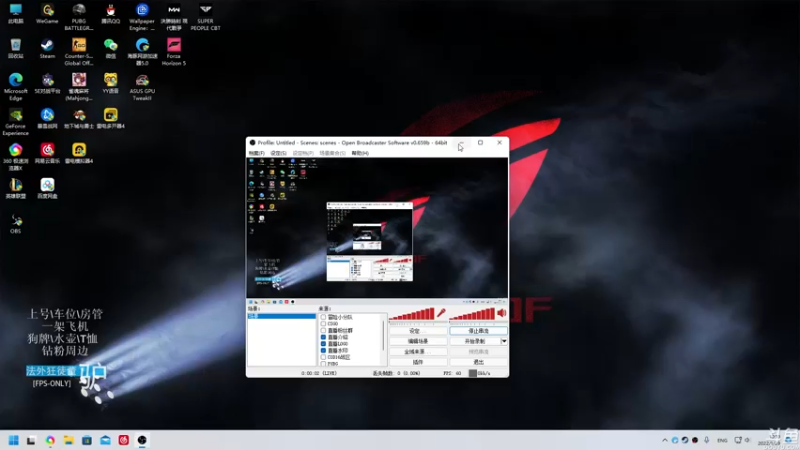Open the PUBG BATTLEGROUNDS desktop shortcut
The image size is (800, 450).
pyautogui.click(x=79, y=17)
